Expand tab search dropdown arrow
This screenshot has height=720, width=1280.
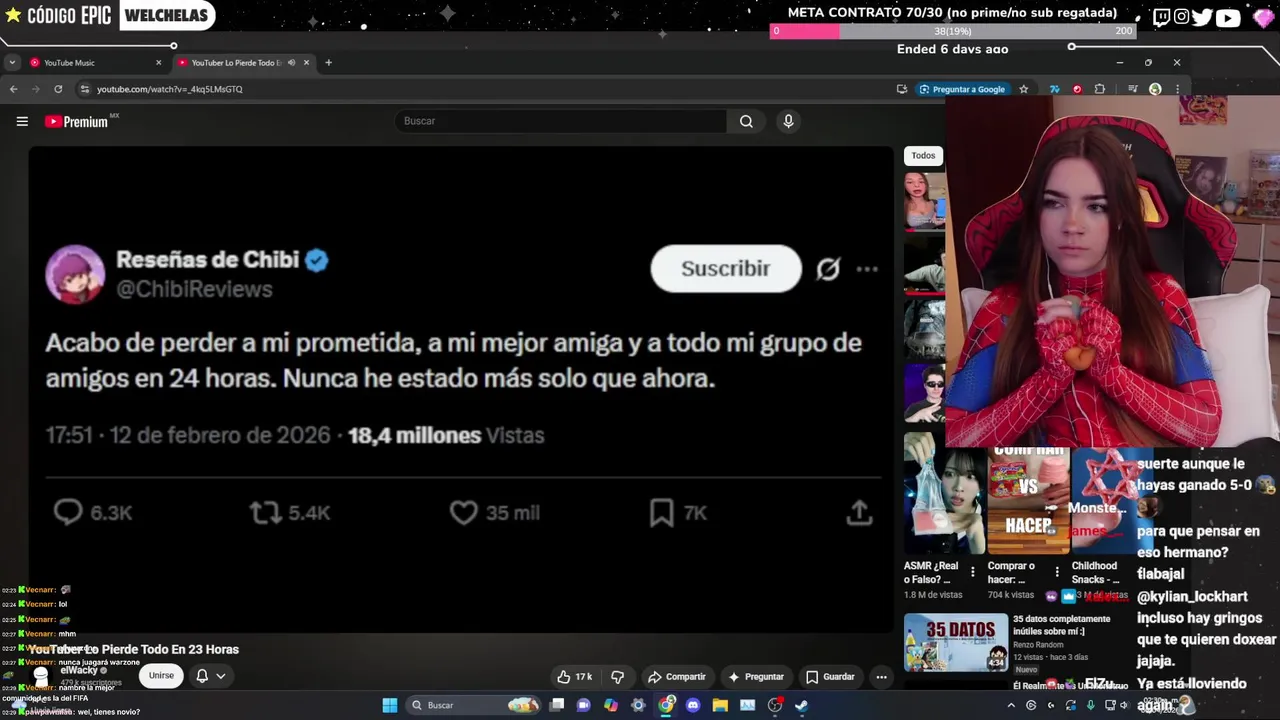[12, 63]
